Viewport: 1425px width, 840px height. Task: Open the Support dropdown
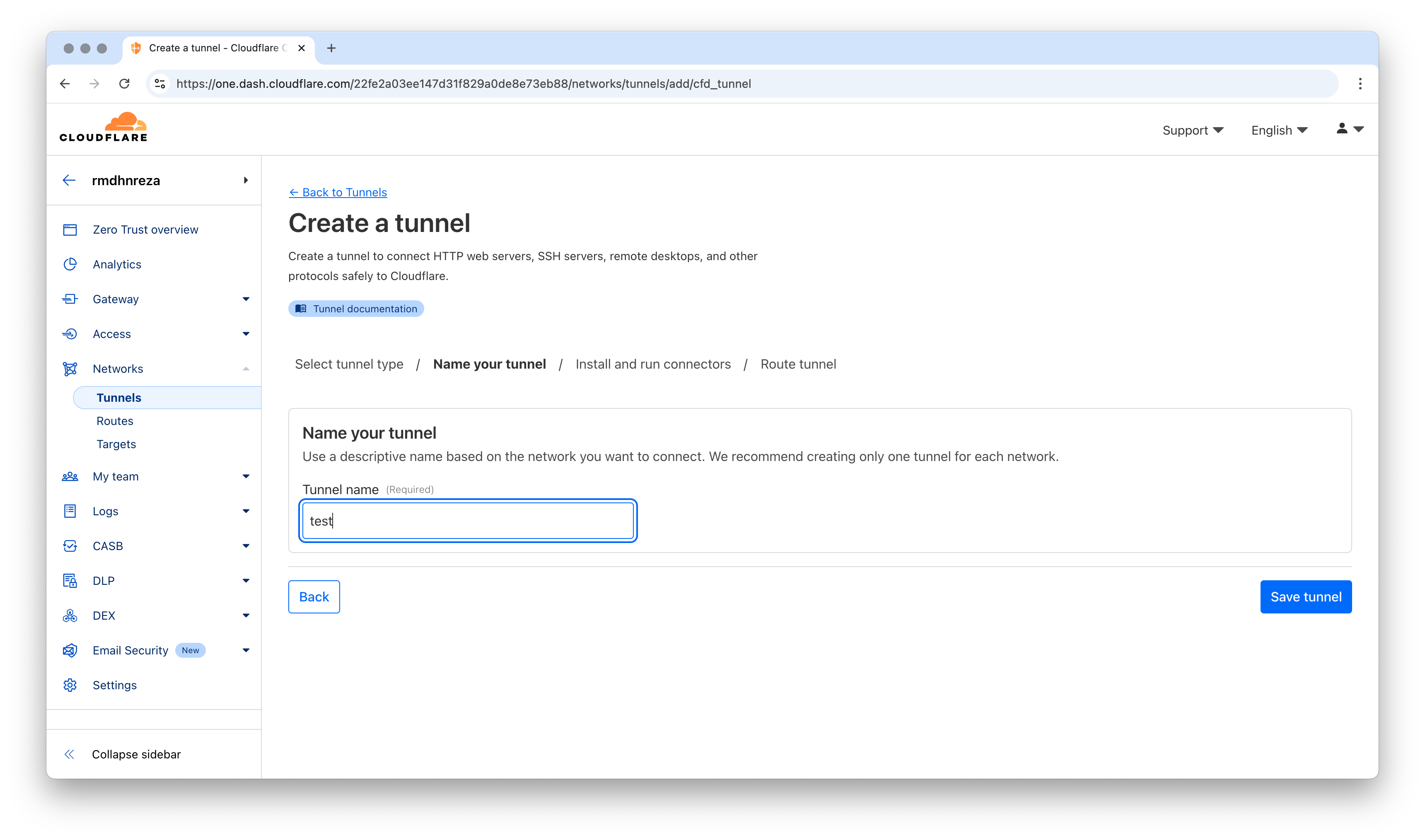coord(1193,130)
